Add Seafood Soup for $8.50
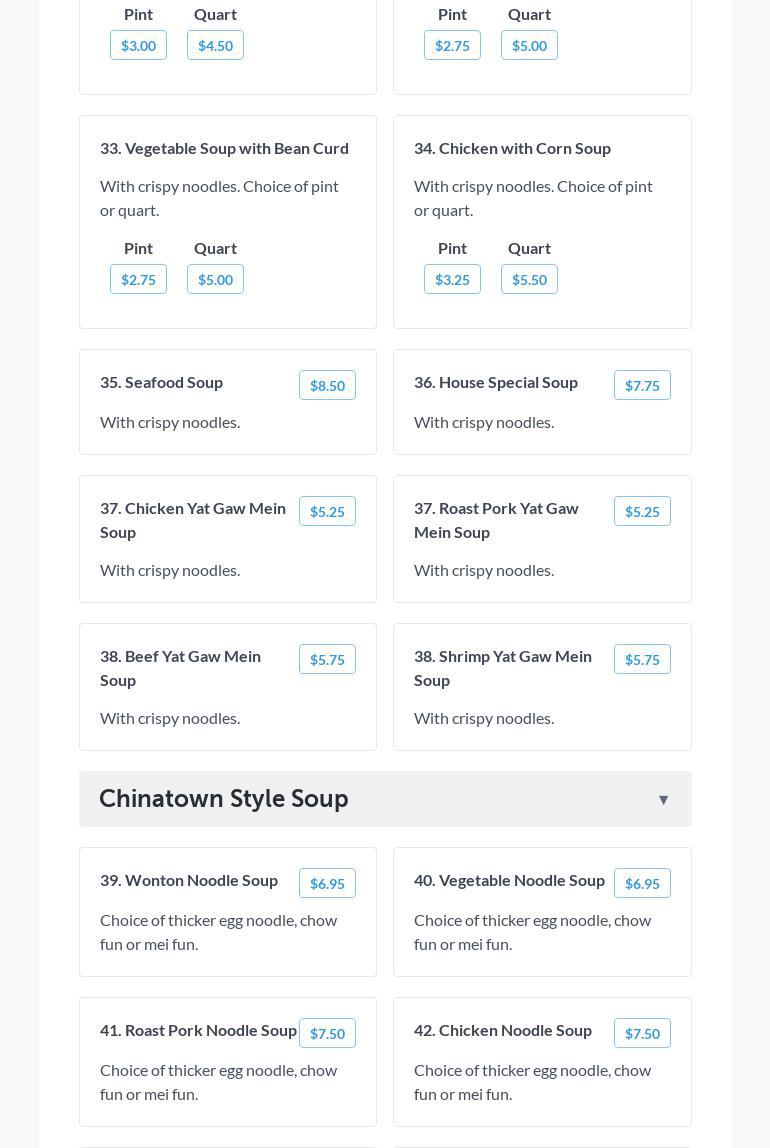 (327, 386)
